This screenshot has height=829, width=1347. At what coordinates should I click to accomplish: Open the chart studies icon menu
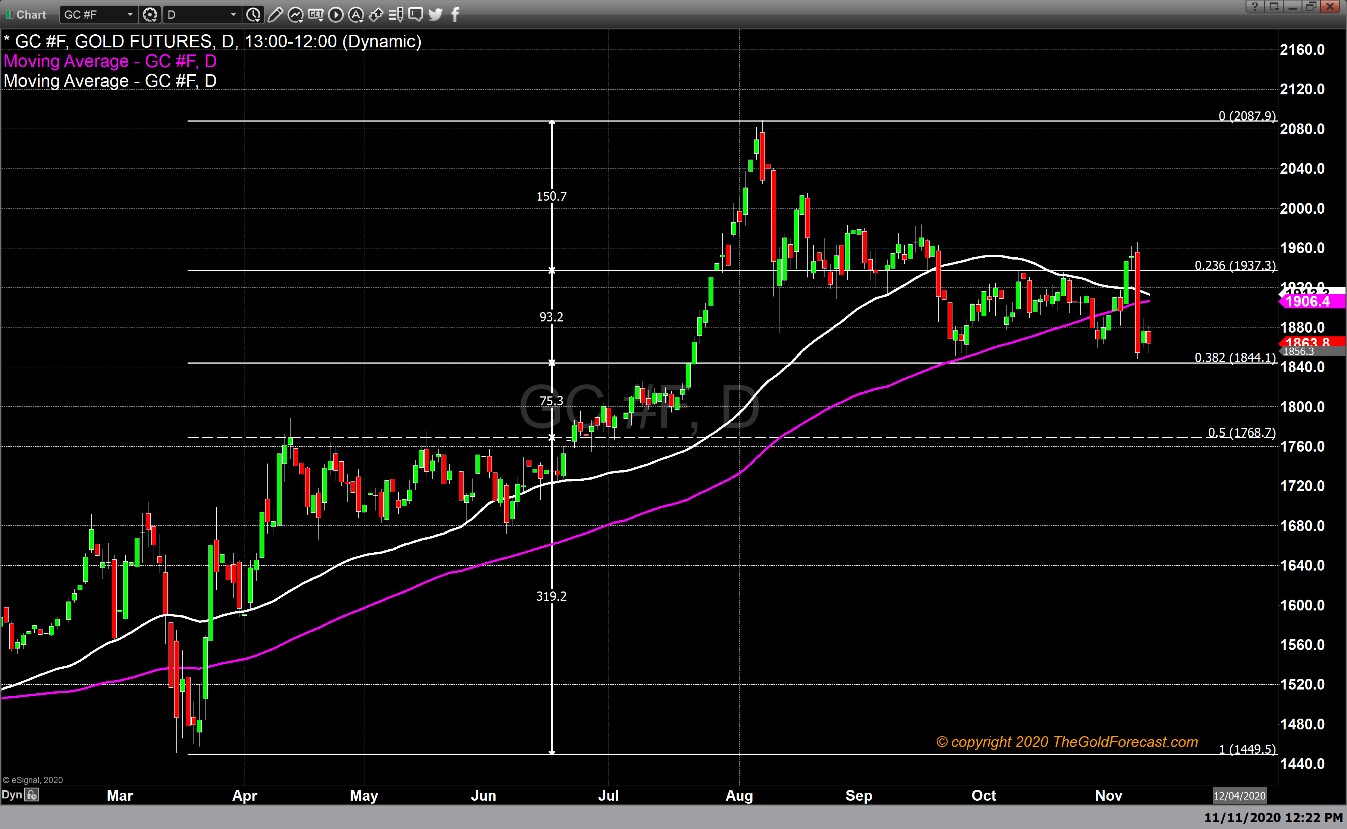pos(297,15)
